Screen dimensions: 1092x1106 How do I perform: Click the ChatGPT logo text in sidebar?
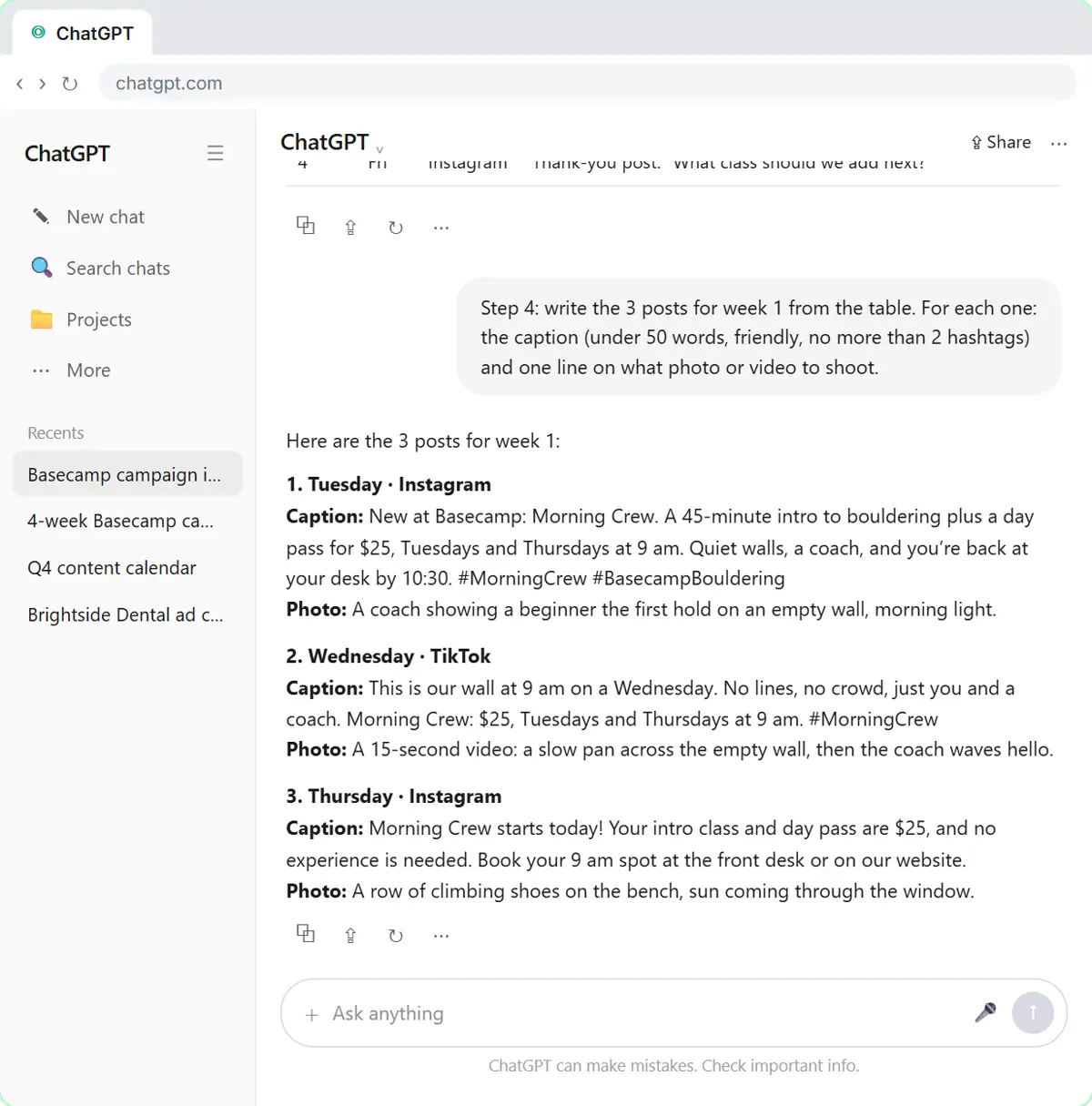click(67, 153)
